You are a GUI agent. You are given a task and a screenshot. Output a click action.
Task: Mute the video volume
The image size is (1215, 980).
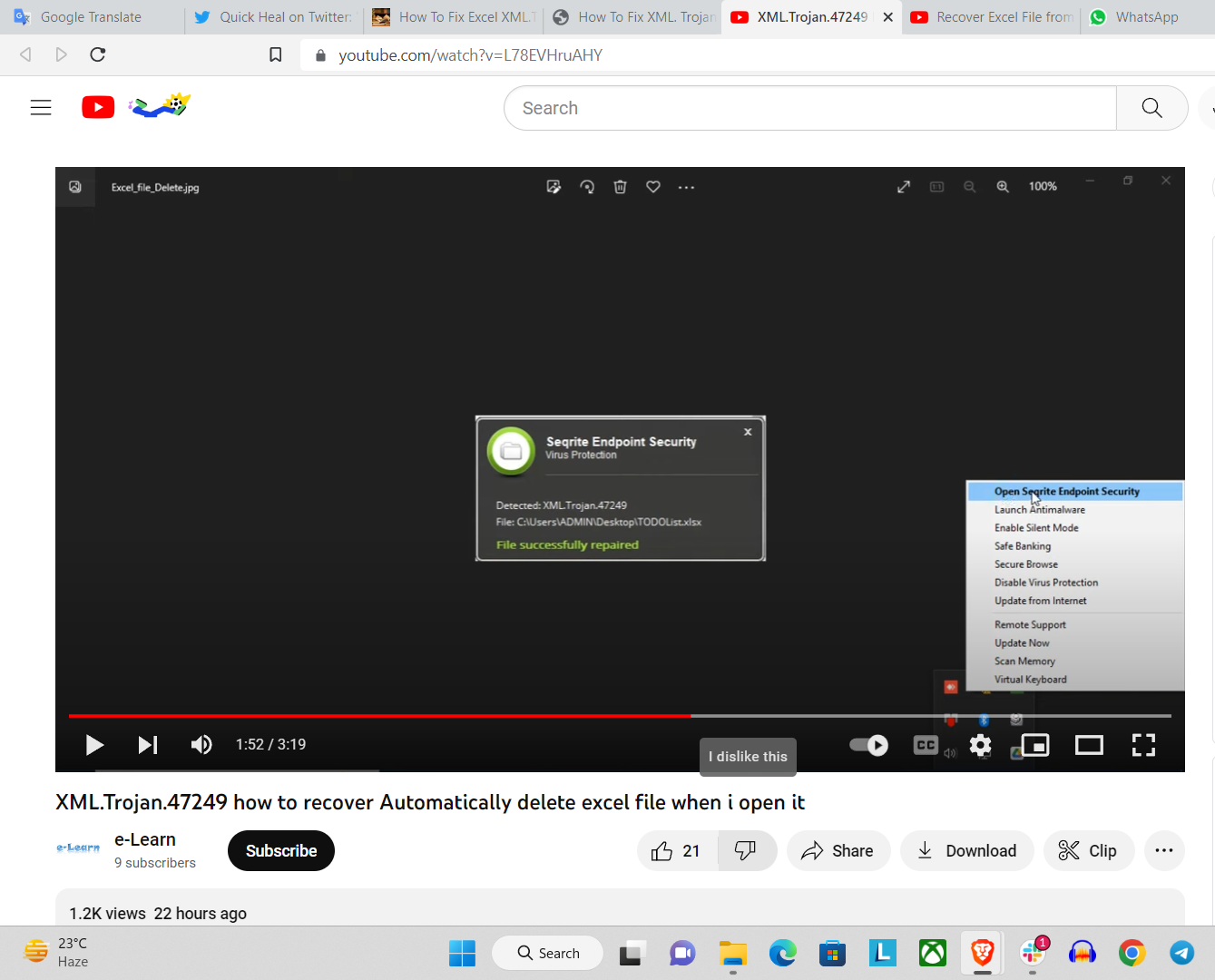[x=201, y=745]
